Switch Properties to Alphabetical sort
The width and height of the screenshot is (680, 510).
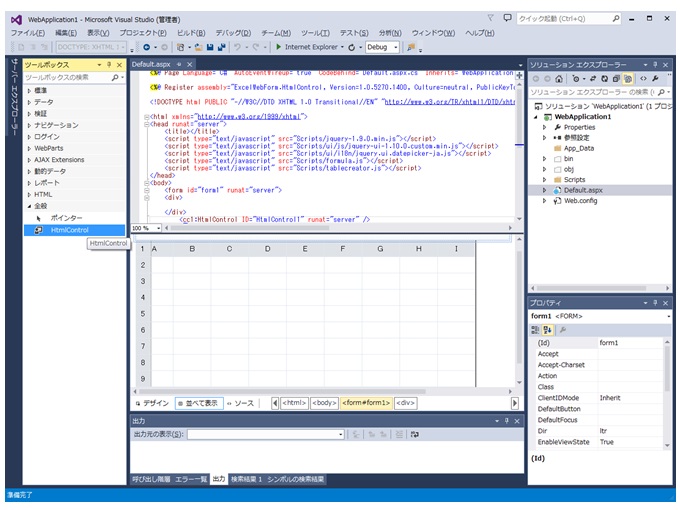(x=547, y=330)
